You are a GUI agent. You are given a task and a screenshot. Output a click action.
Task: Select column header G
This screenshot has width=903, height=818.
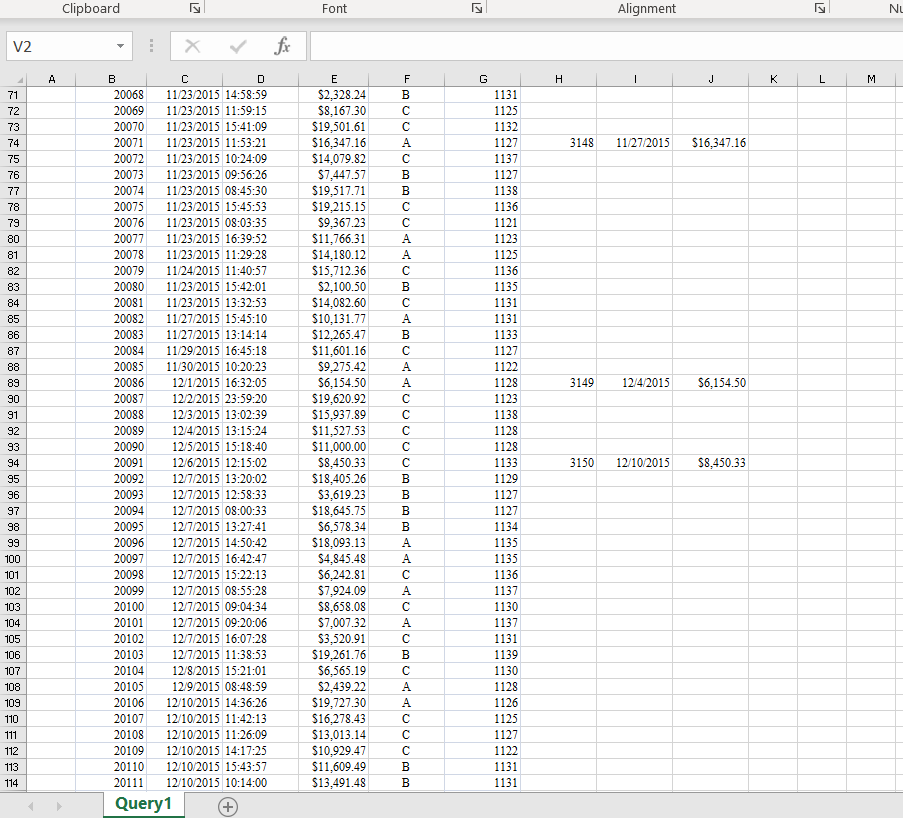pos(483,78)
